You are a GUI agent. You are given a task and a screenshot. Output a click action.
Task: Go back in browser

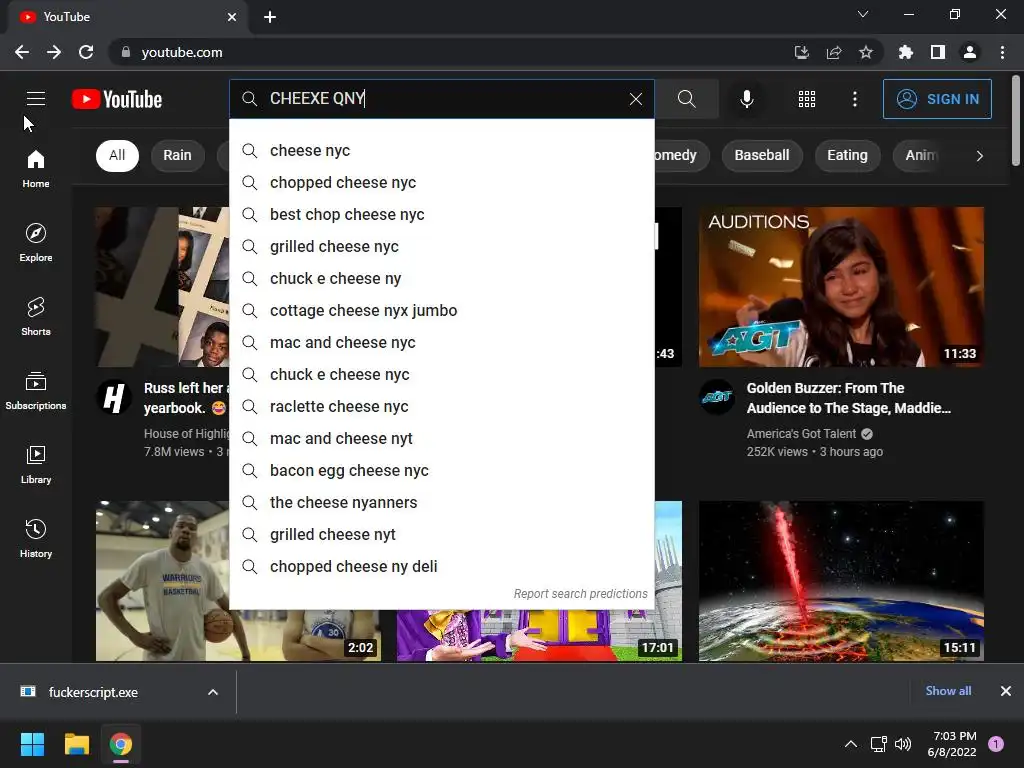click(x=22, y=52)
